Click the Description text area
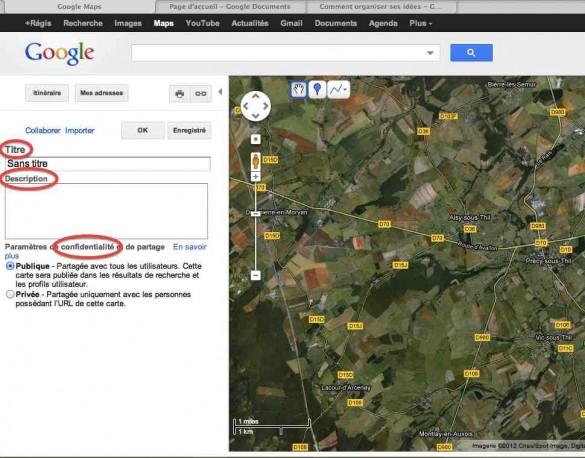Viewport: 585px width, 458px height. pos(106,211)
